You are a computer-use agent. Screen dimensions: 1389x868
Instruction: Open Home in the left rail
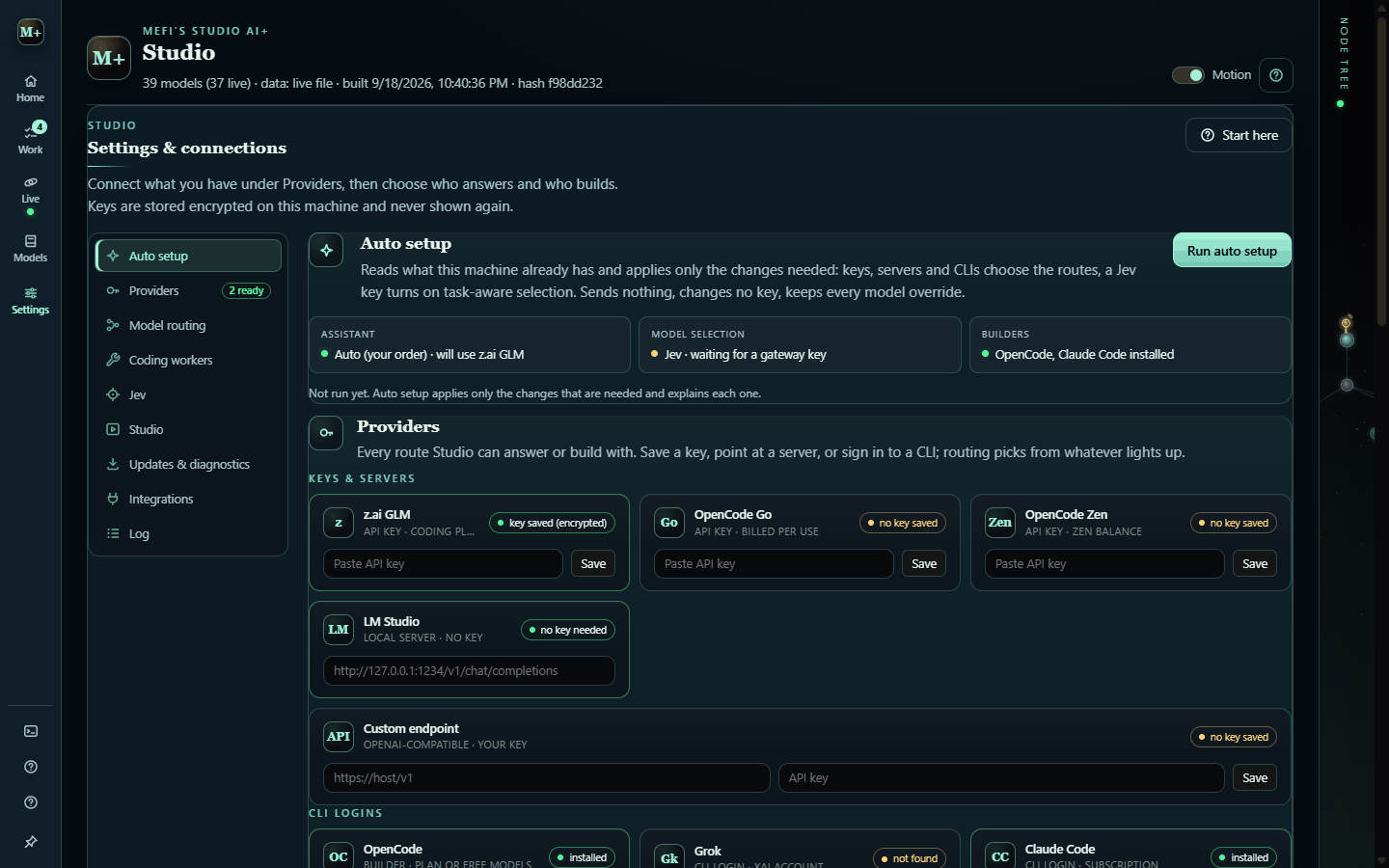[x=30, y=89]
